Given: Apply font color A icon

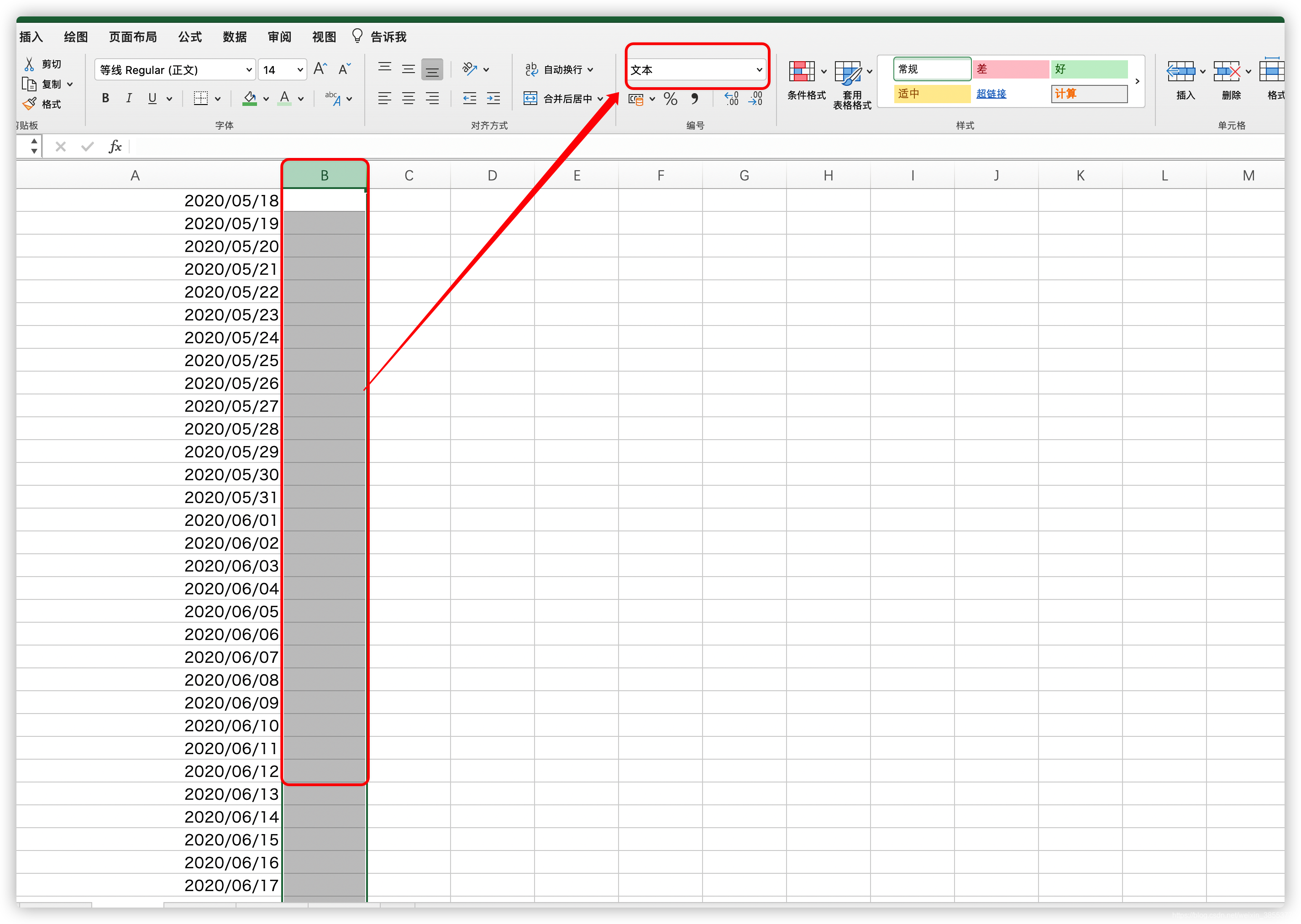Looking at the screenshot, I should [x=284, y=99].
